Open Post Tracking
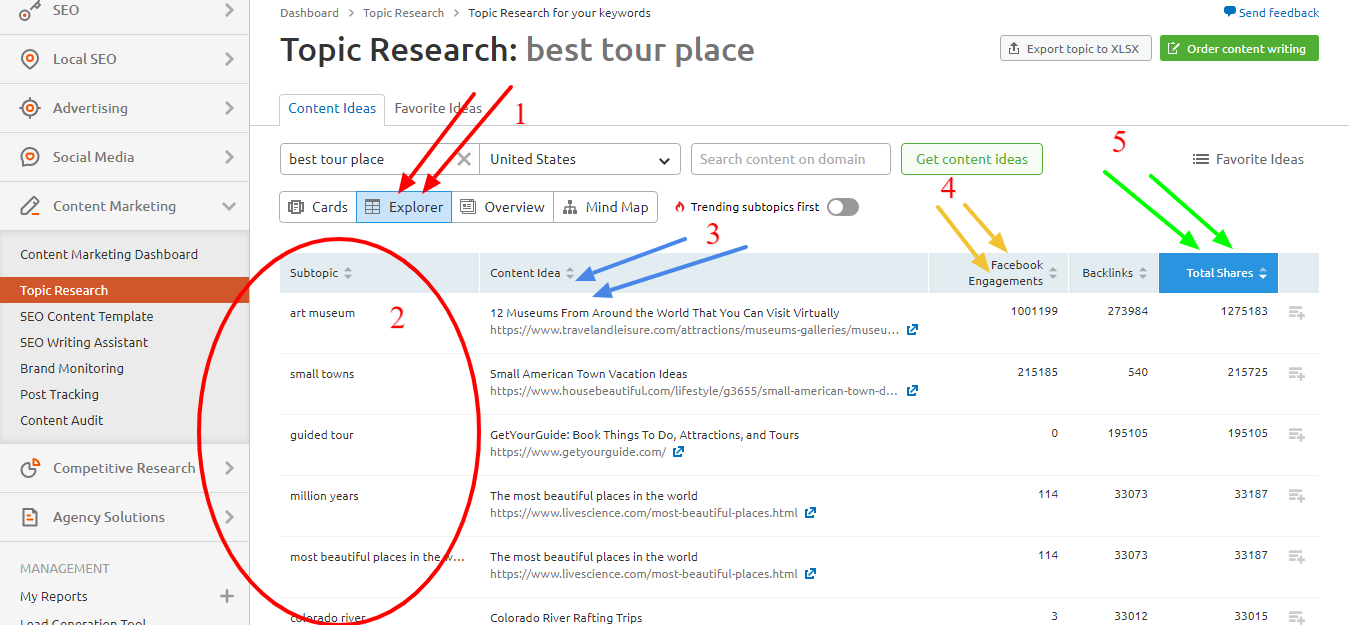1349x625 pixels. coord(60,394)
